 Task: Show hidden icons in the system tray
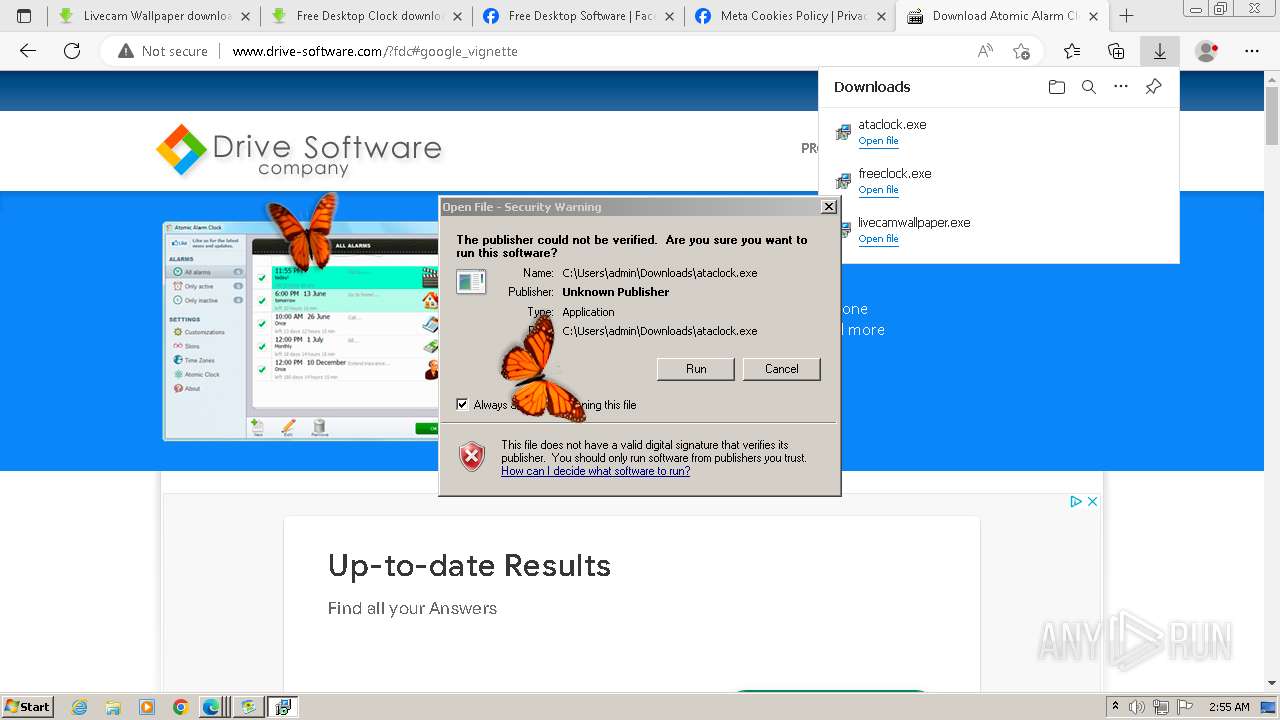(1115, 707)
